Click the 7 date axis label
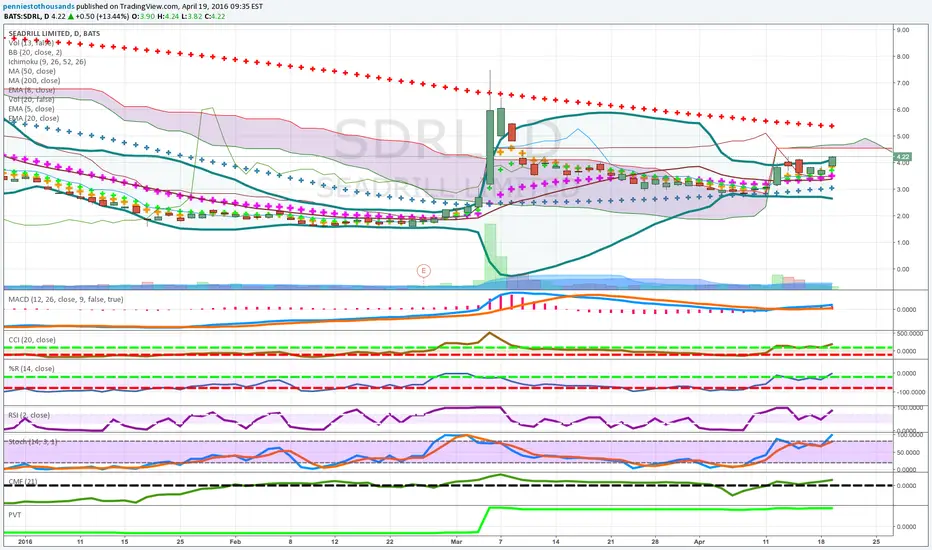Screen dimensions: 932x550 (x=500, y=542)
